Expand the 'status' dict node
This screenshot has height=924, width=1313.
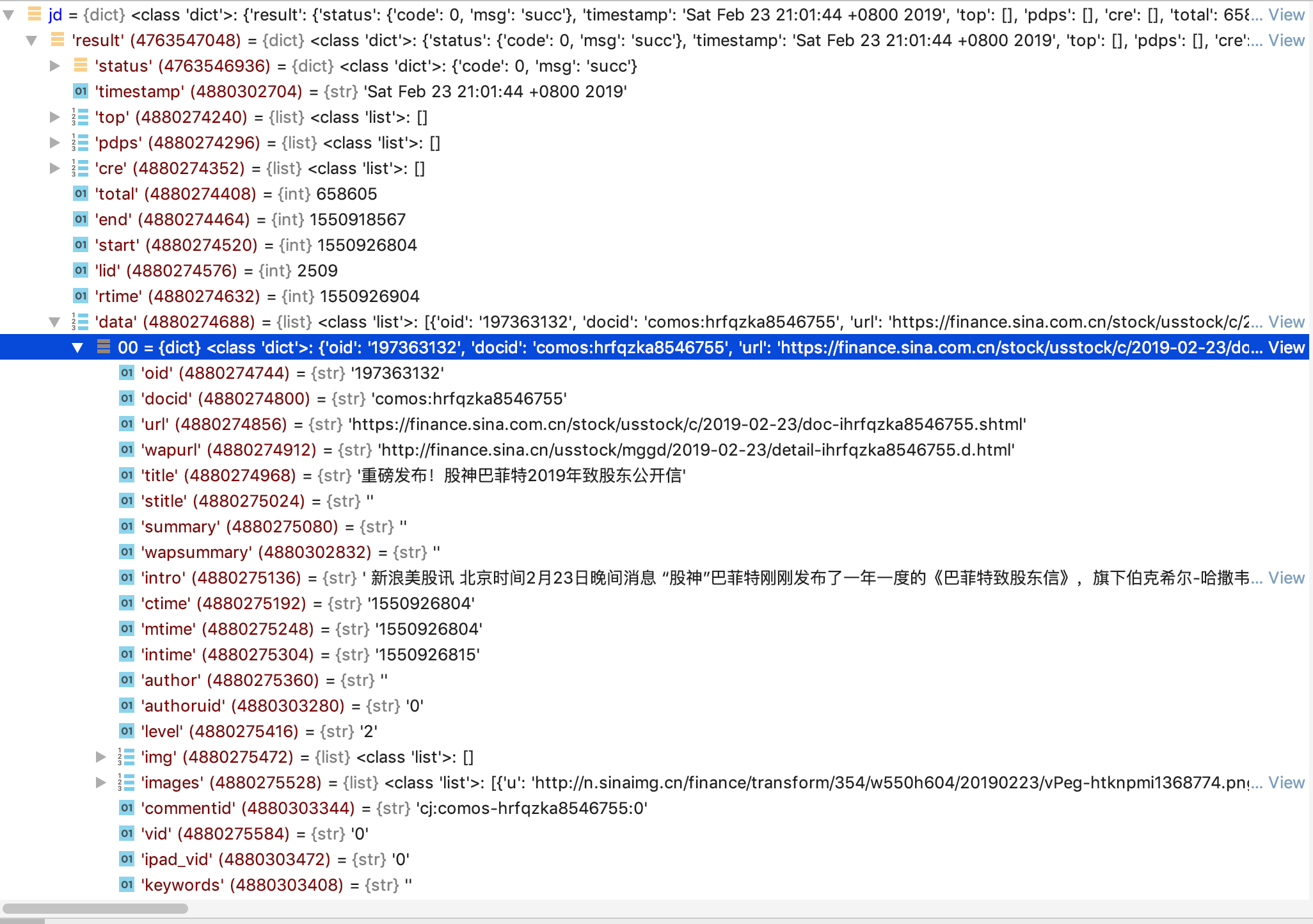point(55,66)
